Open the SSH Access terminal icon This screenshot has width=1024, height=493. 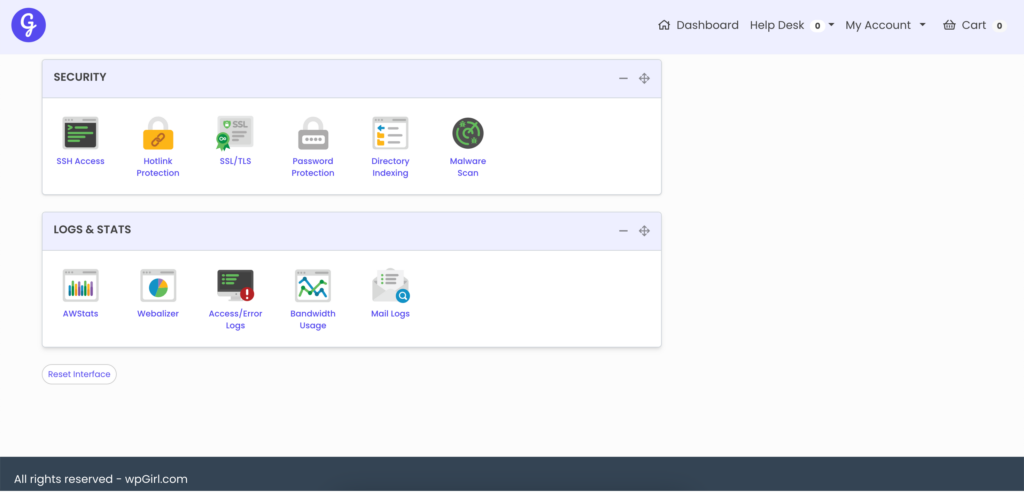[x=80, y=133]
